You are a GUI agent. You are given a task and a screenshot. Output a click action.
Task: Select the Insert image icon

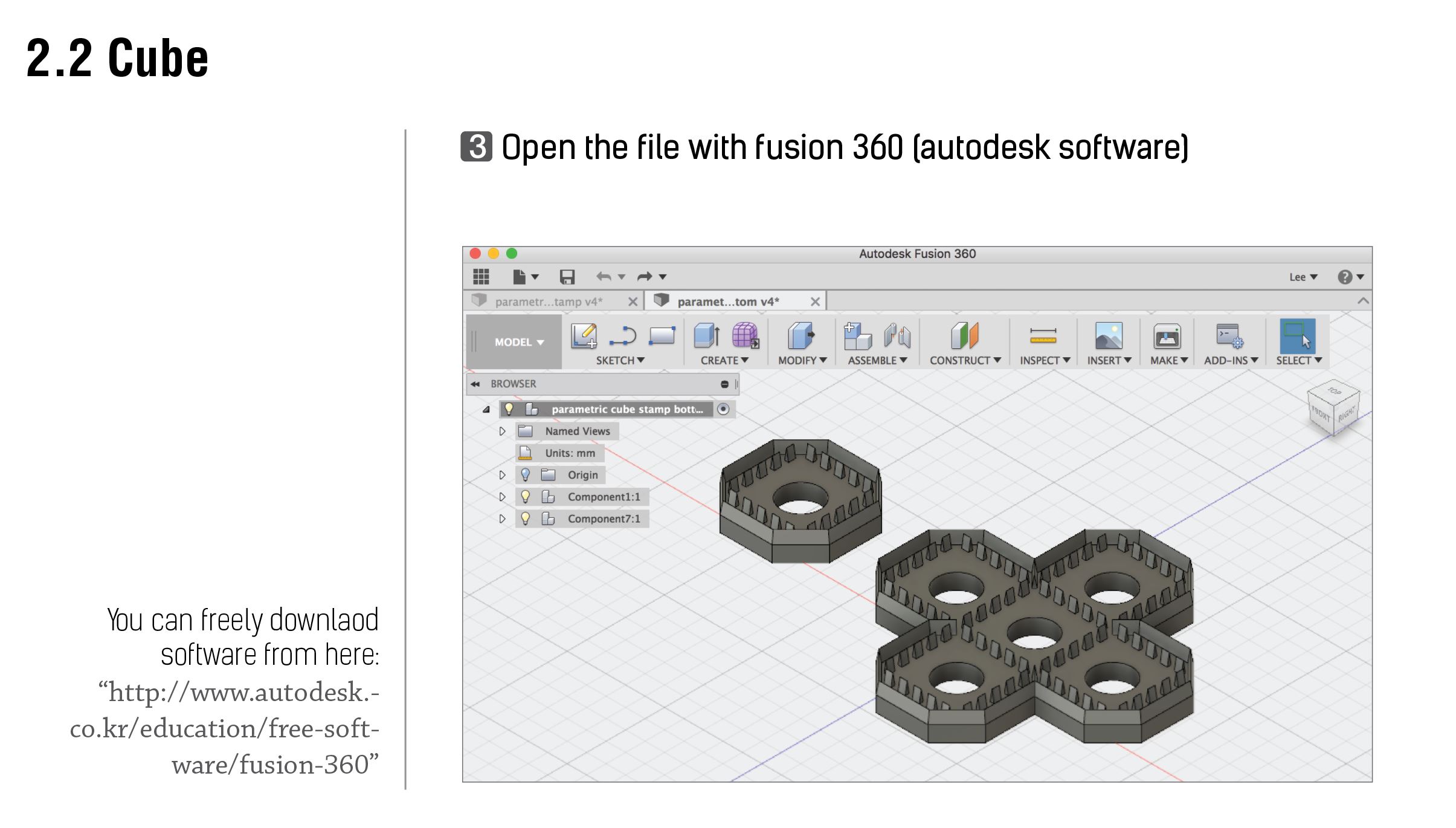pyautogui.click(x=1109, y=335)
